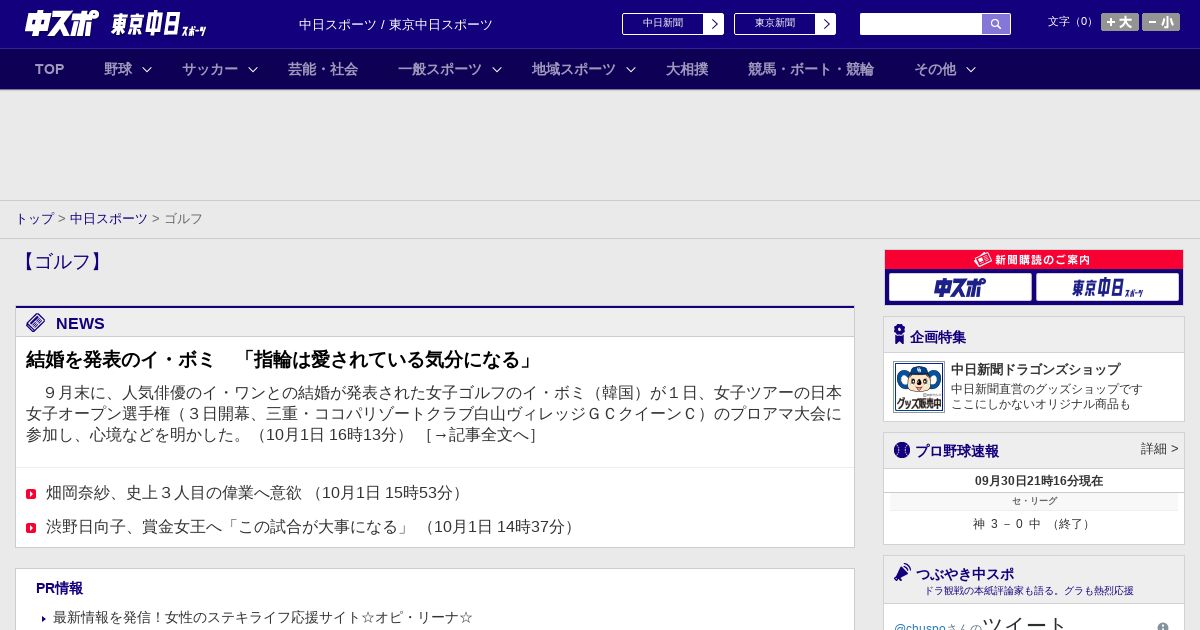
Task: Expand the サッカー dropdown chevron
Action: coord(253,69)
